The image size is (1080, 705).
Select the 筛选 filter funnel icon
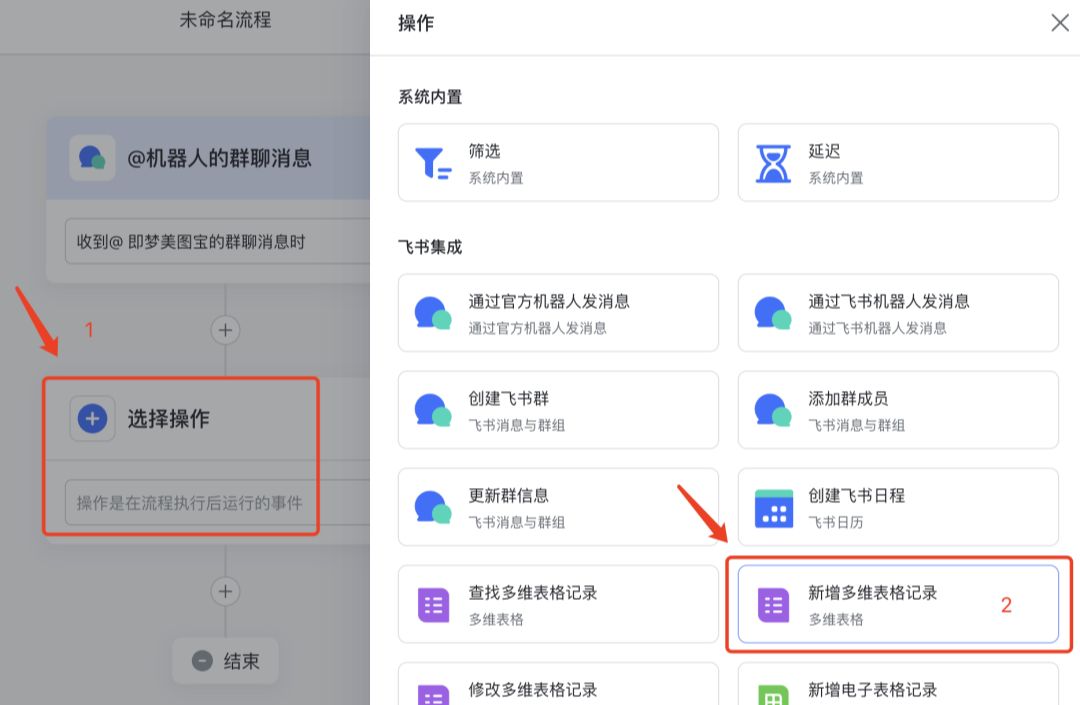click(x=432, y=162)
